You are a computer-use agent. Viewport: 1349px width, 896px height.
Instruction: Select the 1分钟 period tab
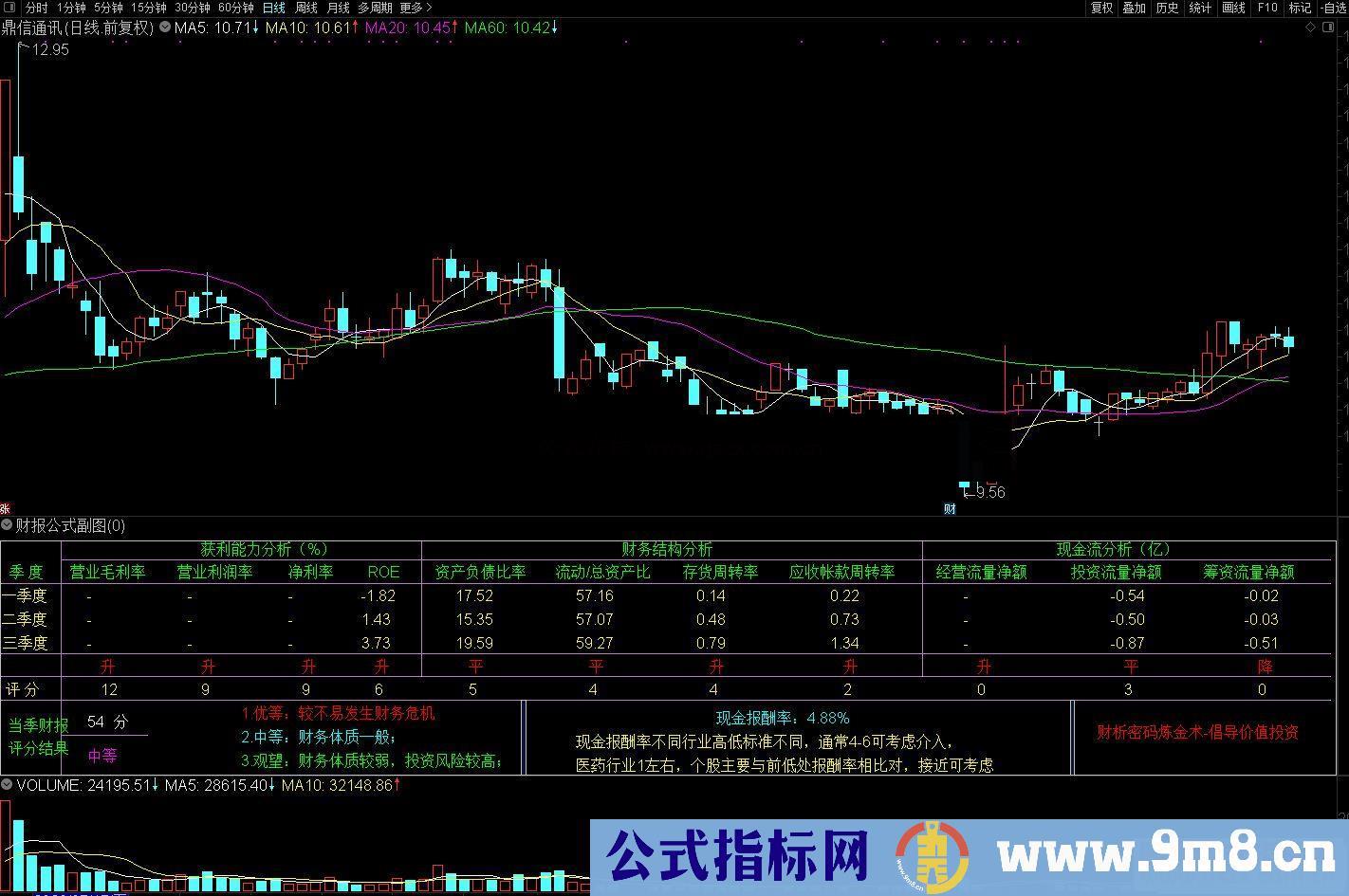pyautogui.click(x=71, y=8)
